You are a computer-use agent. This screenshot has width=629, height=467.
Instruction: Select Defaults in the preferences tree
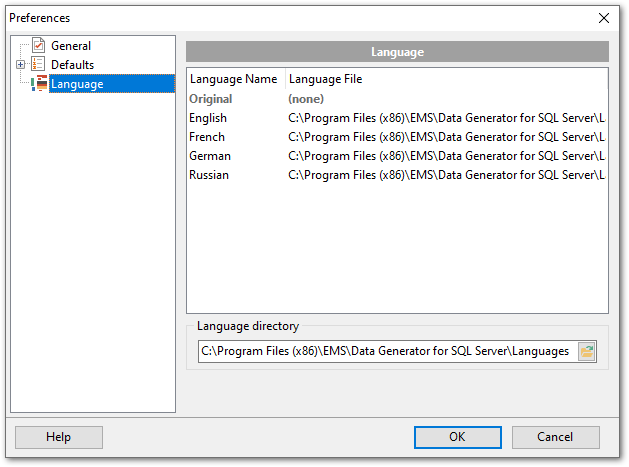tap(72, 65)
